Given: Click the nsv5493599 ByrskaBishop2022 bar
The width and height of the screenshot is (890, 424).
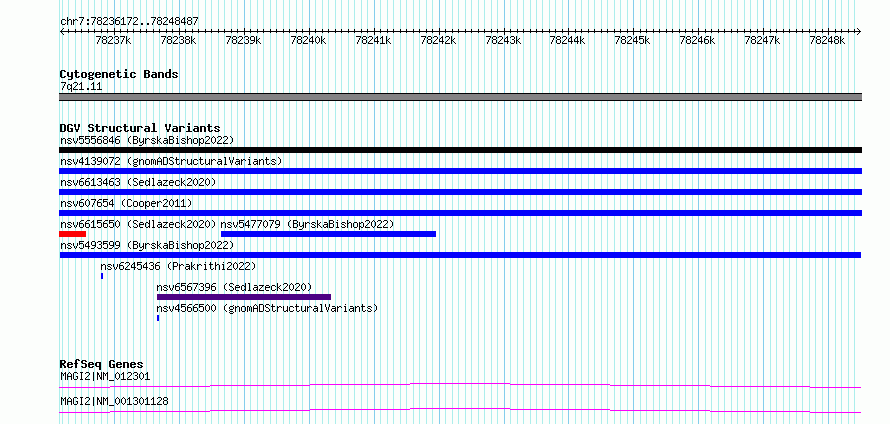Looking at the screenshot, I should (x=460, y=255).
